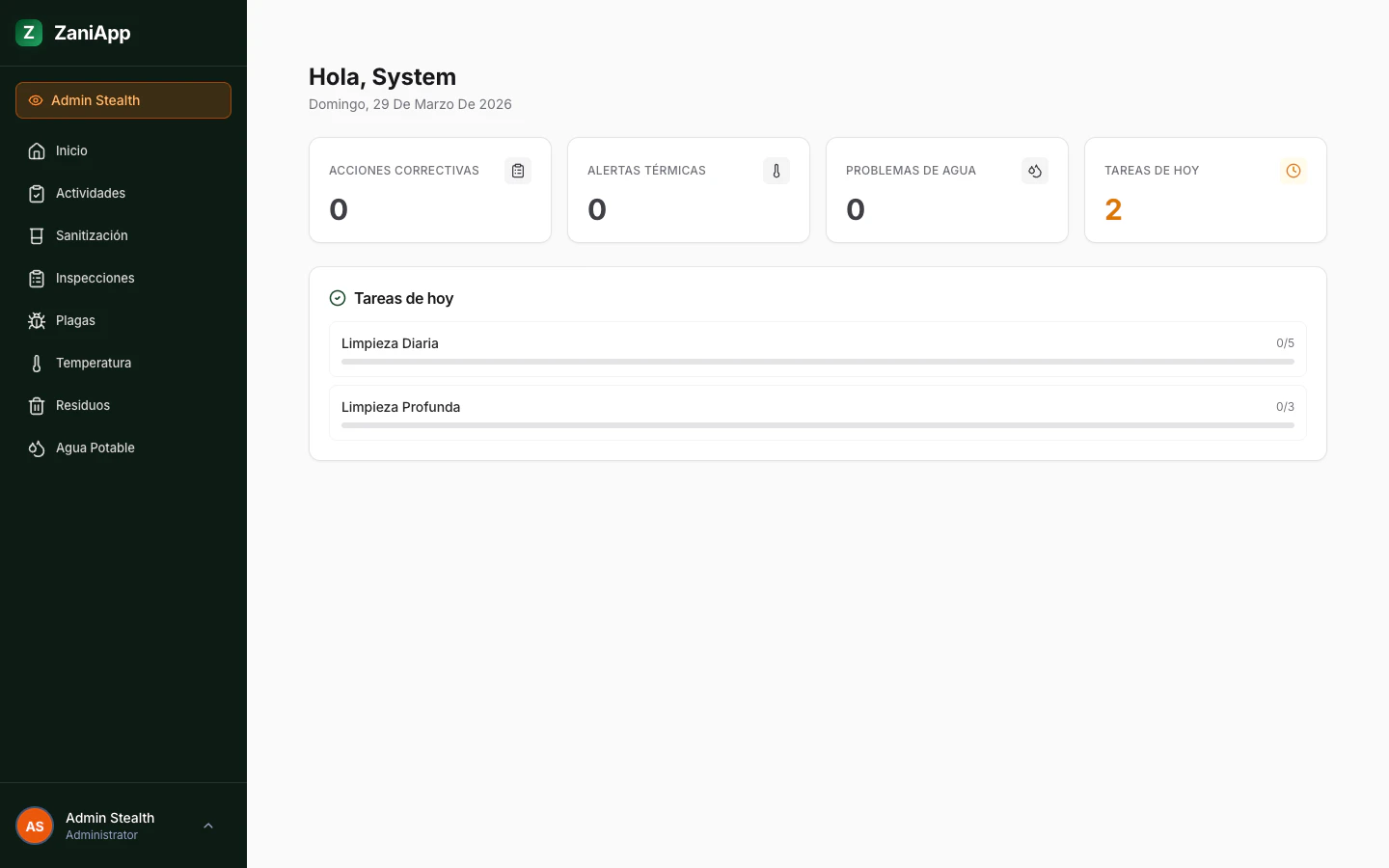
Task: Navigate to Inspecciones
Action: click(123, 278)
